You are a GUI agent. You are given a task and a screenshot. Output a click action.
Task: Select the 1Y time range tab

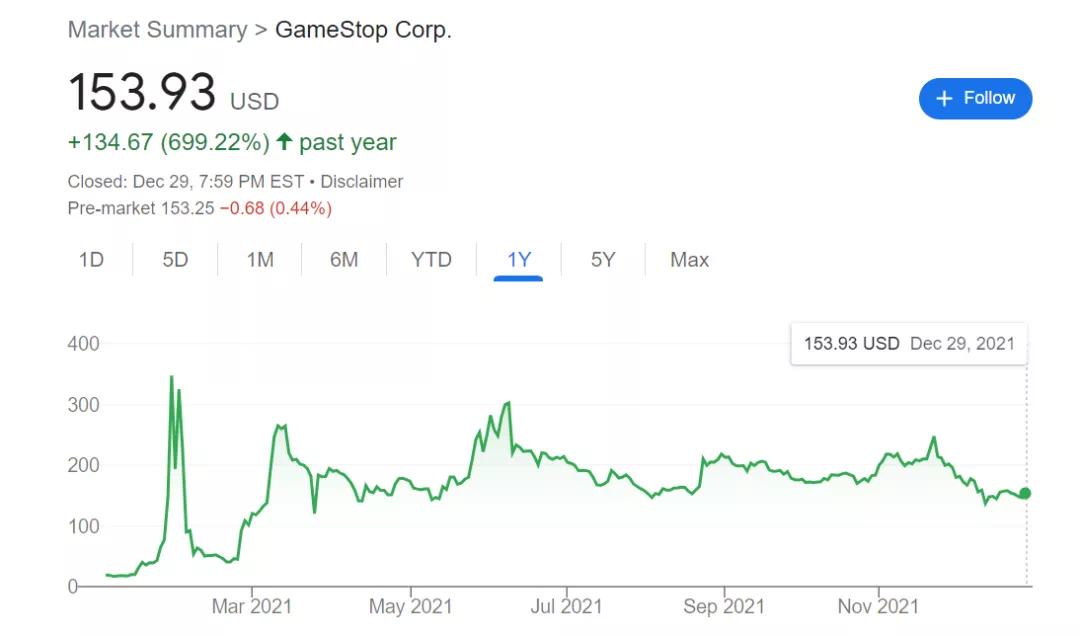518,260
